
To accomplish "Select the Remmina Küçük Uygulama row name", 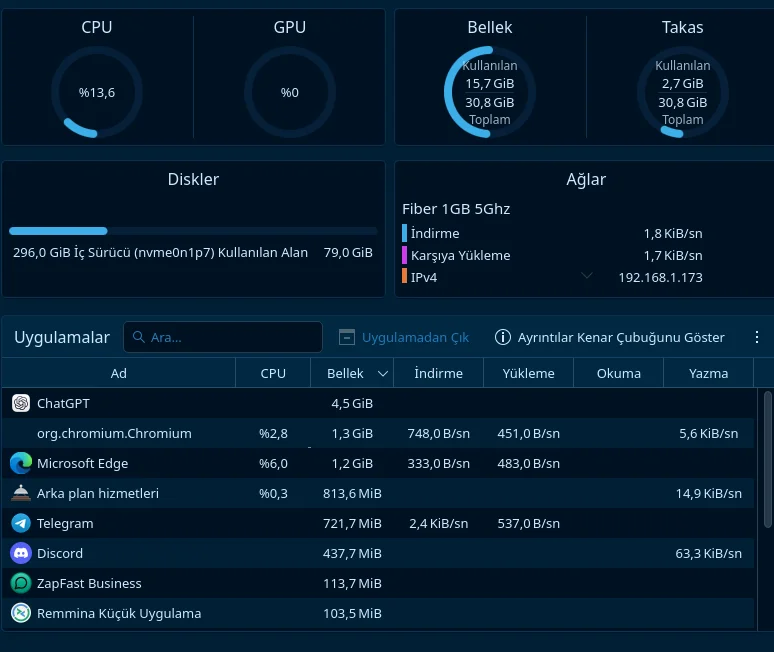I will pyautogui.click(x=119, y=614).
